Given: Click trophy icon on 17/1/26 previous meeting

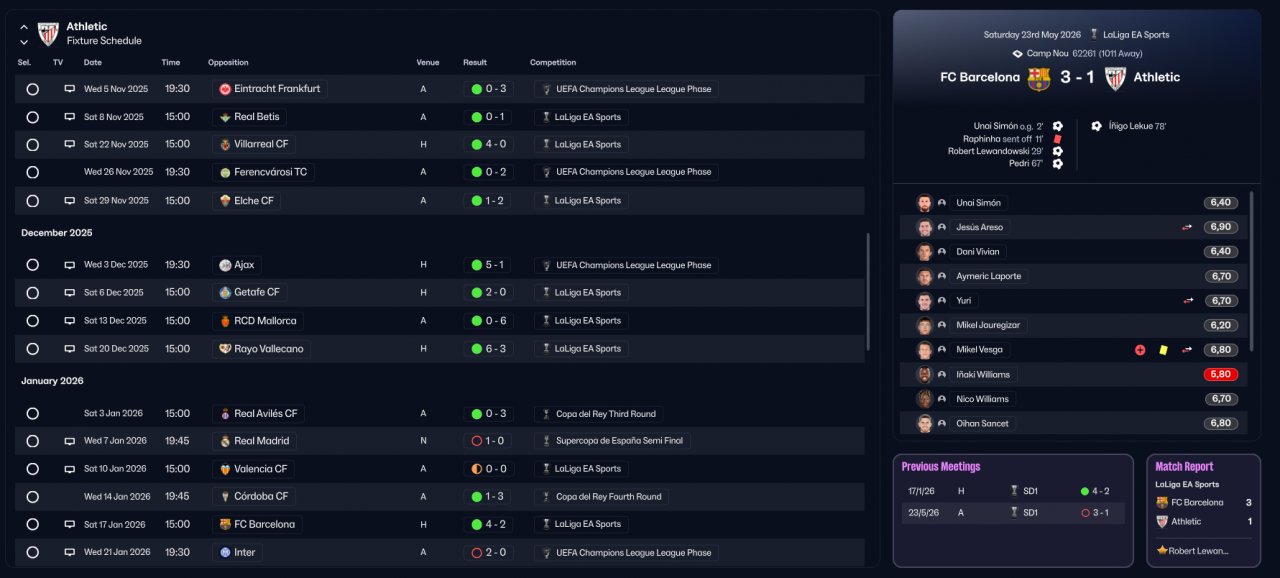Looking at the screenshot, I should (1014, 491).
